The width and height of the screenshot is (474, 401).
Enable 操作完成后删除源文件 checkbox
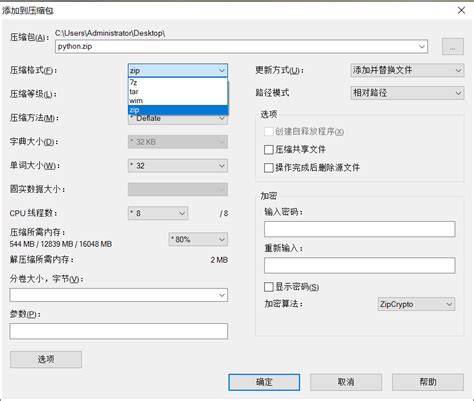[x=269, y=168]
